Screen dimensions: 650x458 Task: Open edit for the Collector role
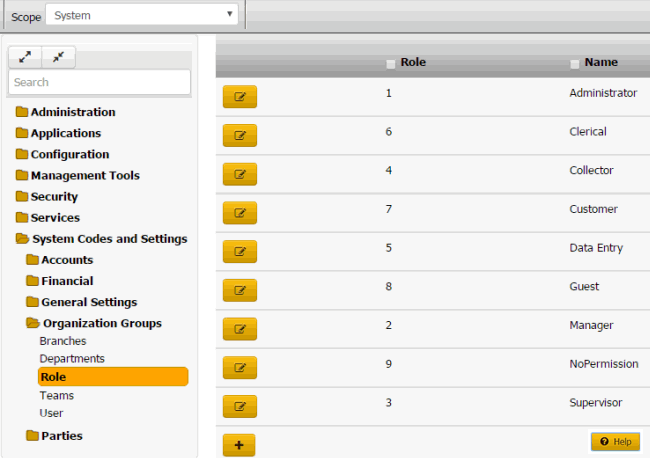tap(239, 174)
